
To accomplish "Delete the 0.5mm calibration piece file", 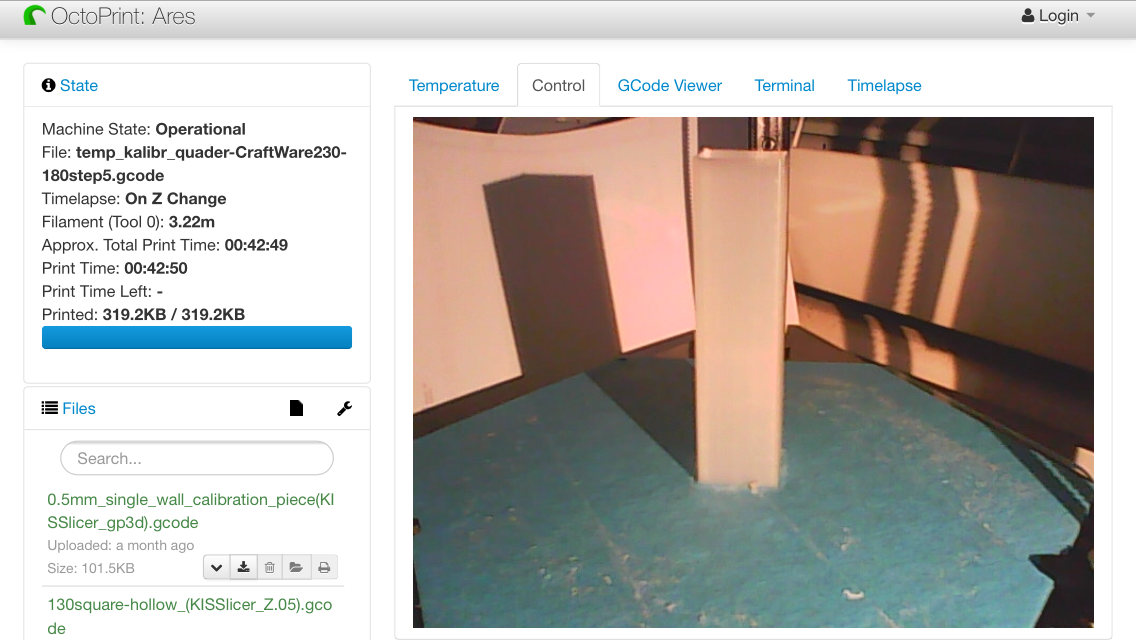I will [269, 568].
